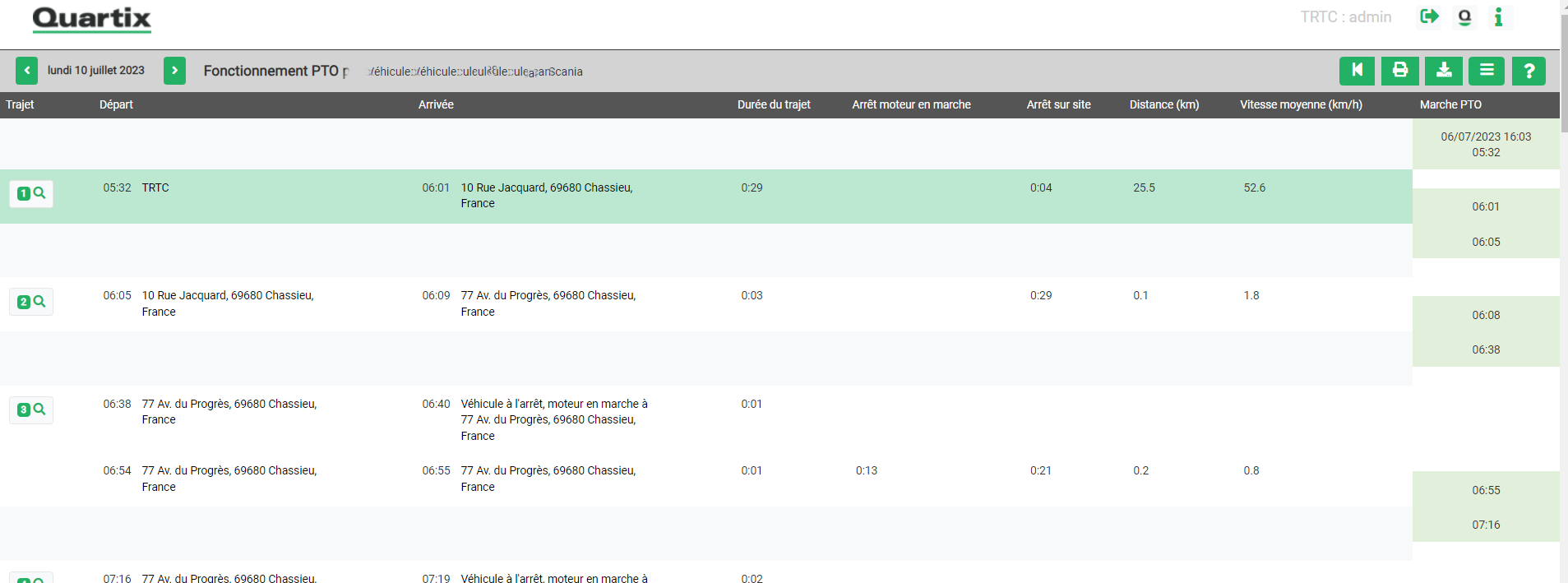This screenshot has width=1568, height=583.
Task: Click the 0:13 engine idle stop value
Action: [866, 470]
